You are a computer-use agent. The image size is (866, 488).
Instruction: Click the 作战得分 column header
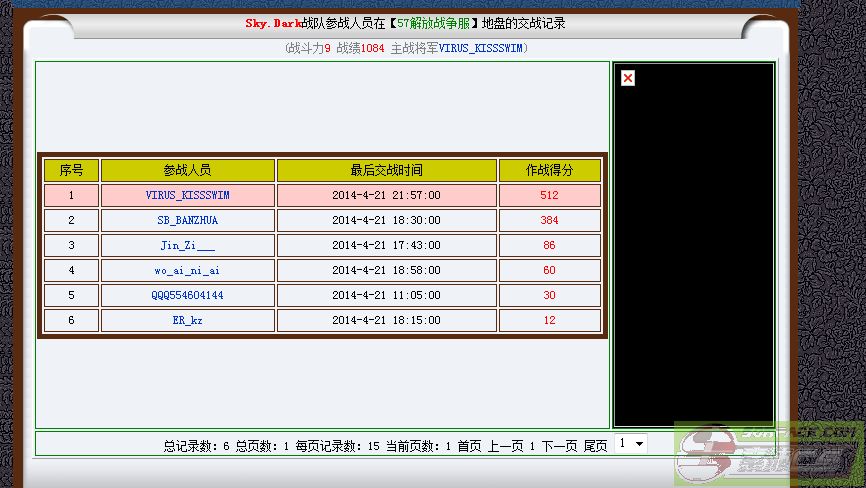pos(550,171)
